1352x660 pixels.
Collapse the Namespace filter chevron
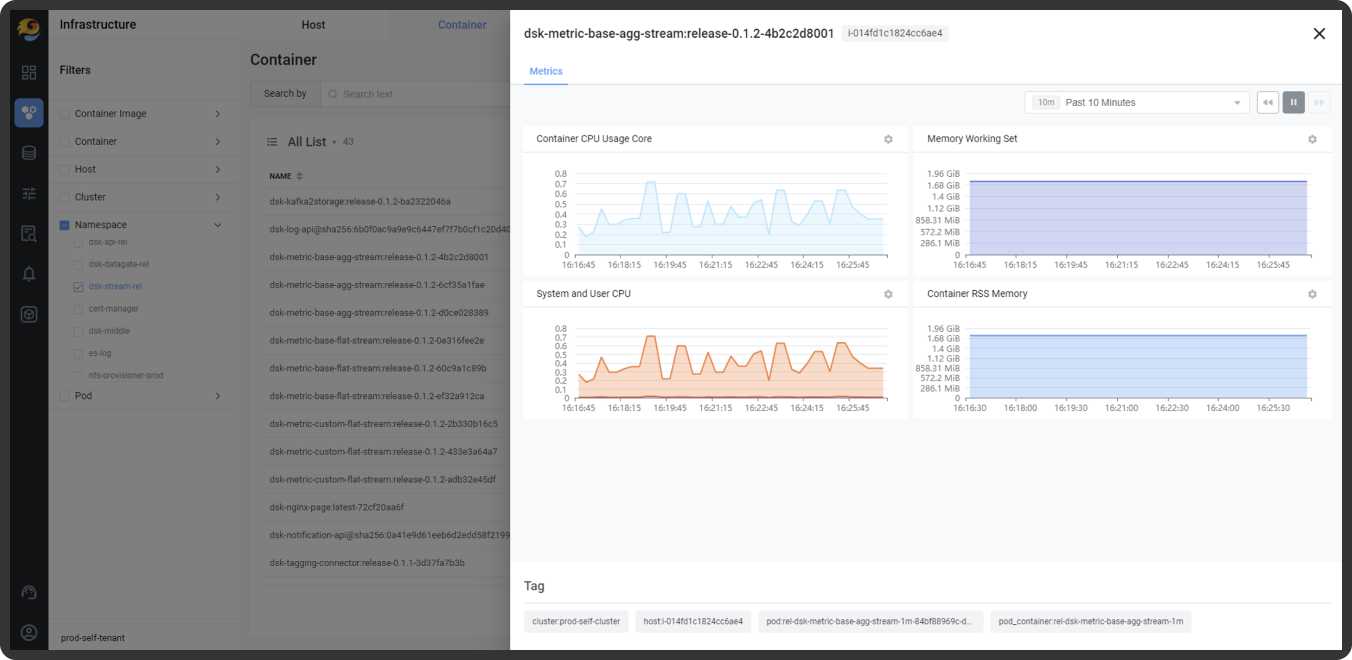pos(218,225)
